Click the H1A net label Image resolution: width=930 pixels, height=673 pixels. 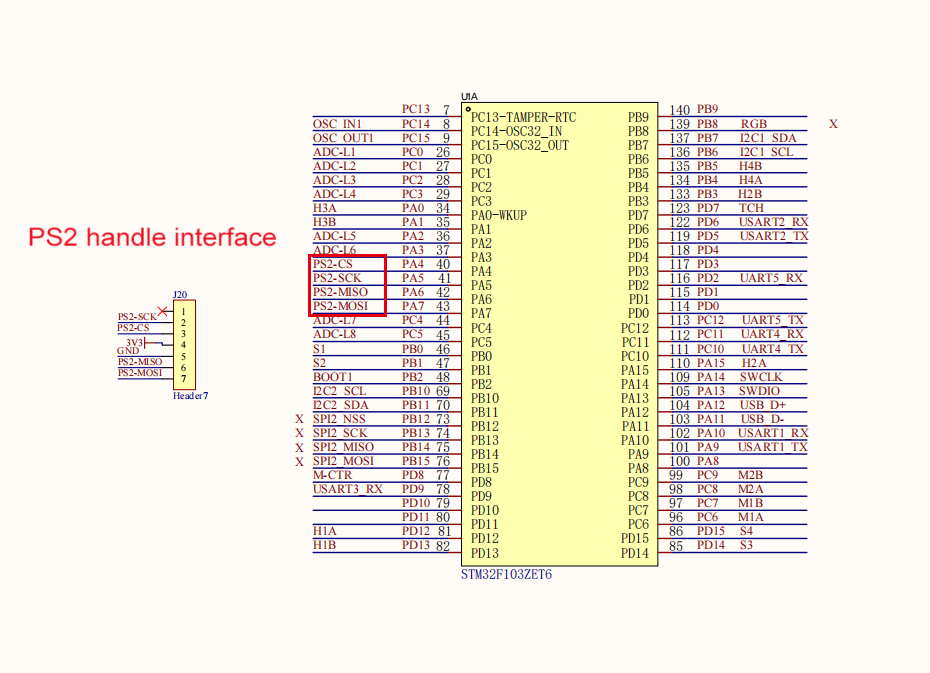tap(324, 531)
